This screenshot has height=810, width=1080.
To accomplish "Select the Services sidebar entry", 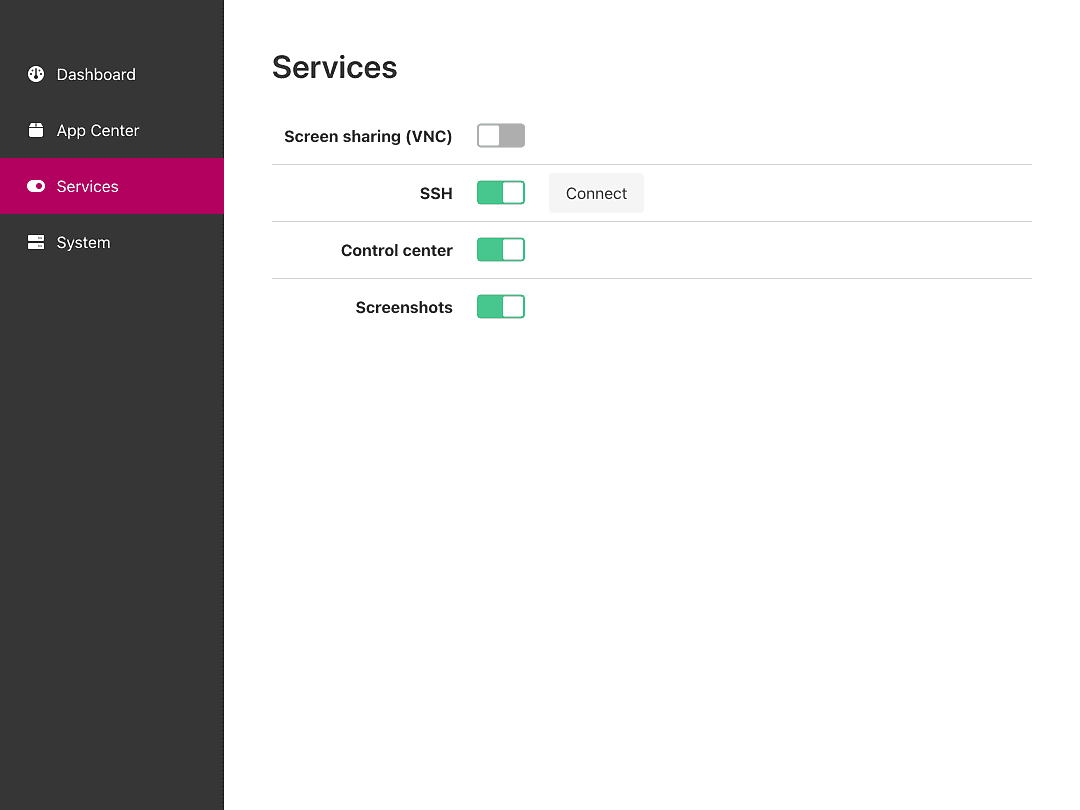I will (x=112, y=186).
